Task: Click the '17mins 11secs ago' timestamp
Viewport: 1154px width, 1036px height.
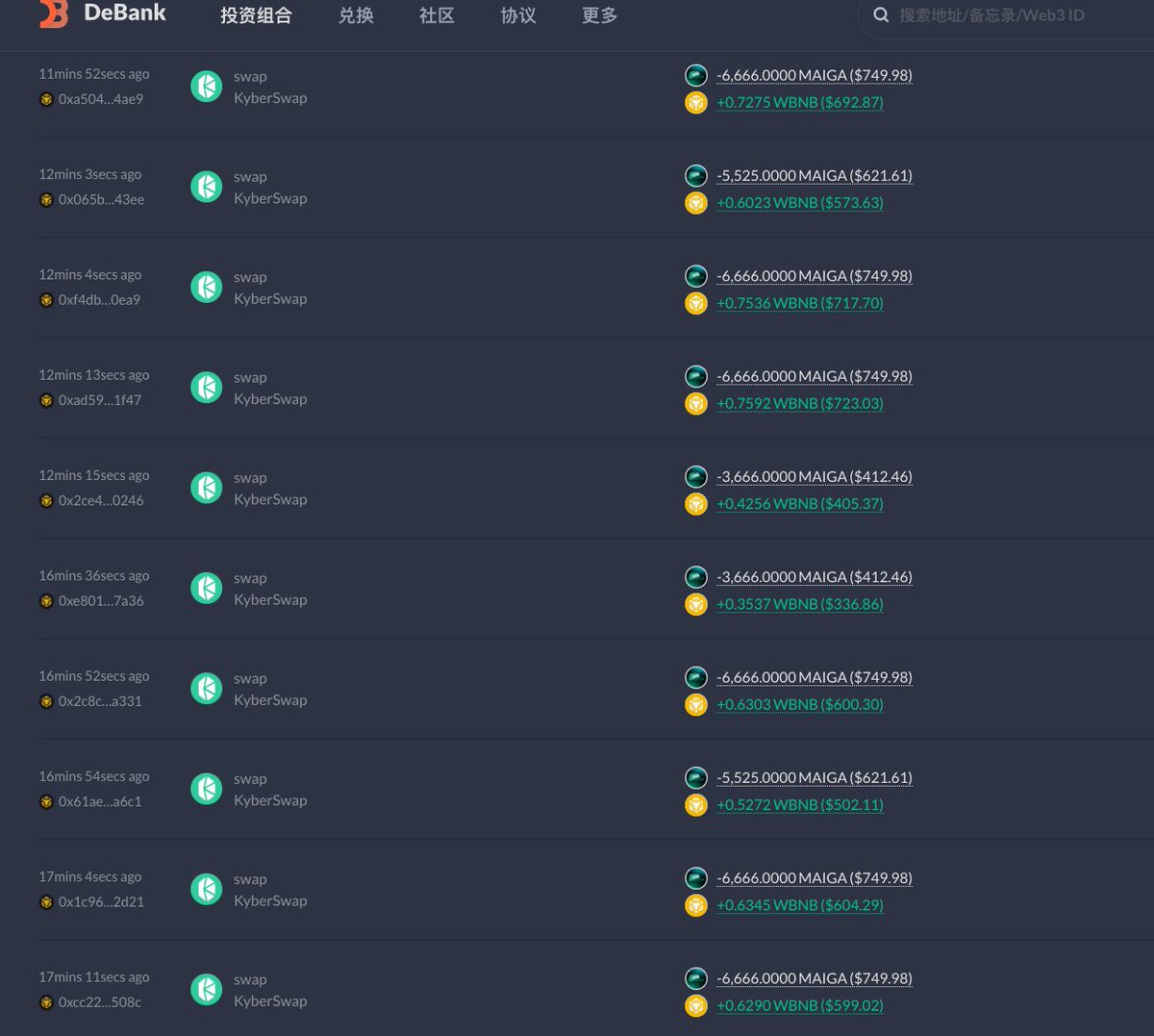Action: 94,977
